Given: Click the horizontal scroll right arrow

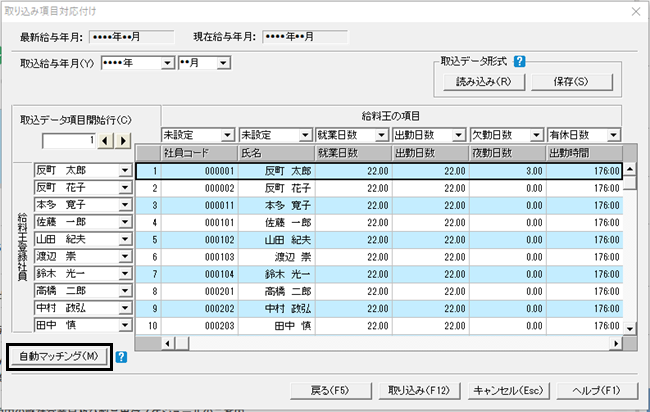Looking at the screenshot, I should pos(616,343).
